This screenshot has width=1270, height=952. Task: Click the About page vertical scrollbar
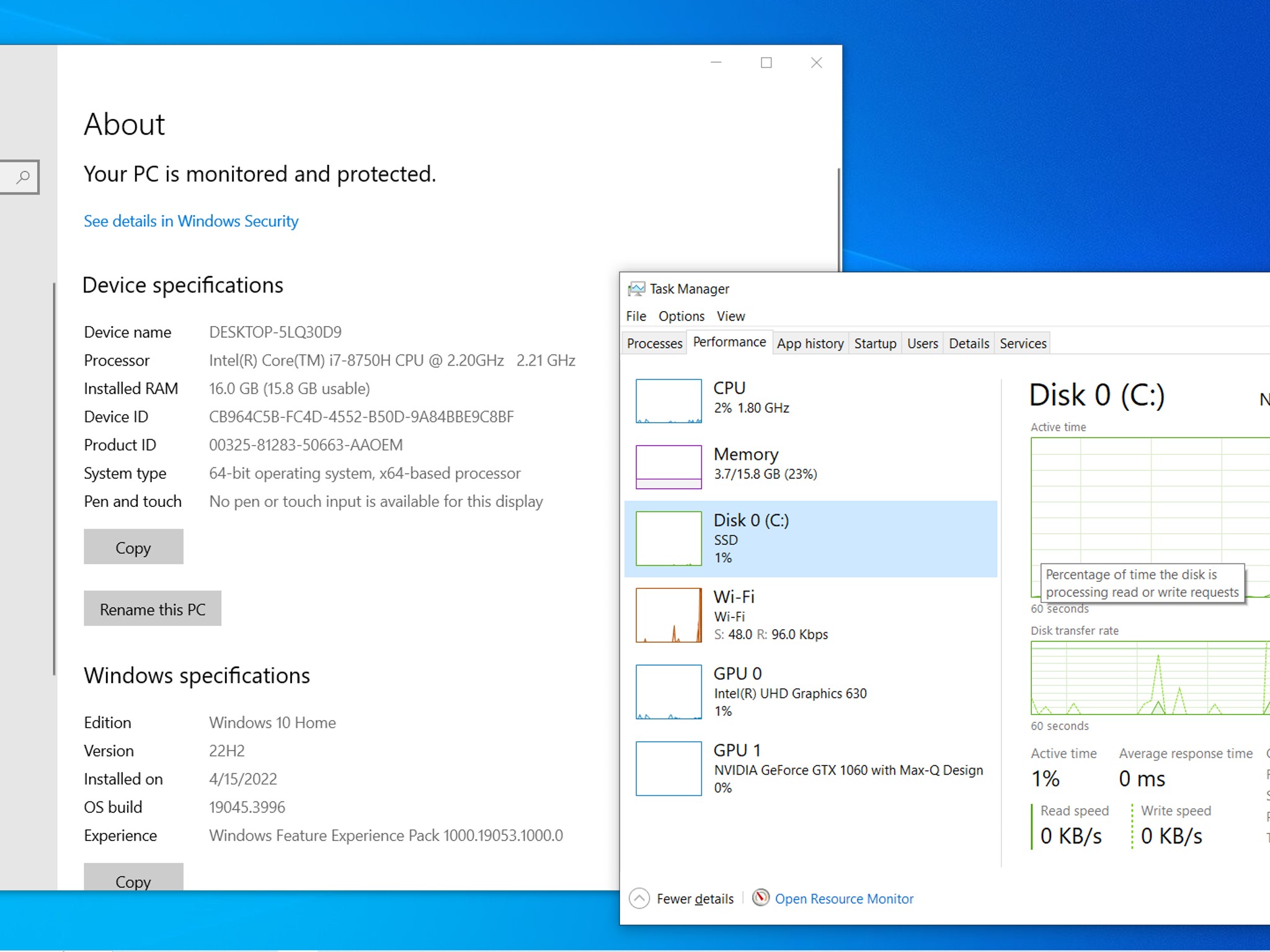[839, 220]
